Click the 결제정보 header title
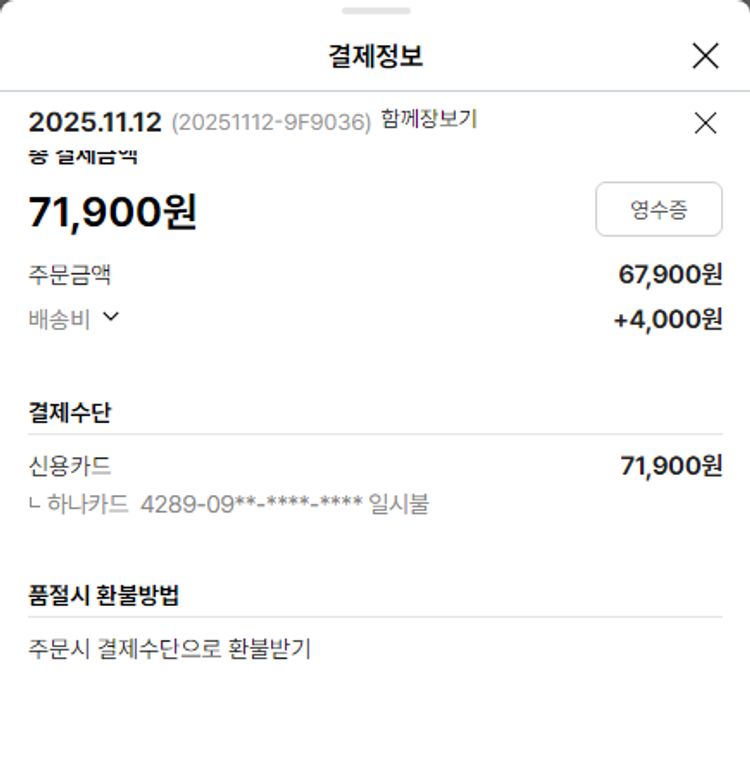This screenshot has height=769, width=750. tap(375, 56)
